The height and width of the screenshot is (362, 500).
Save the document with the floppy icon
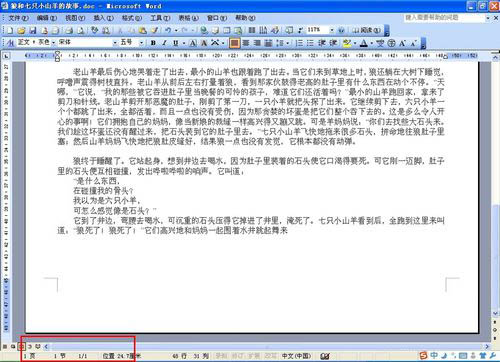33,30
